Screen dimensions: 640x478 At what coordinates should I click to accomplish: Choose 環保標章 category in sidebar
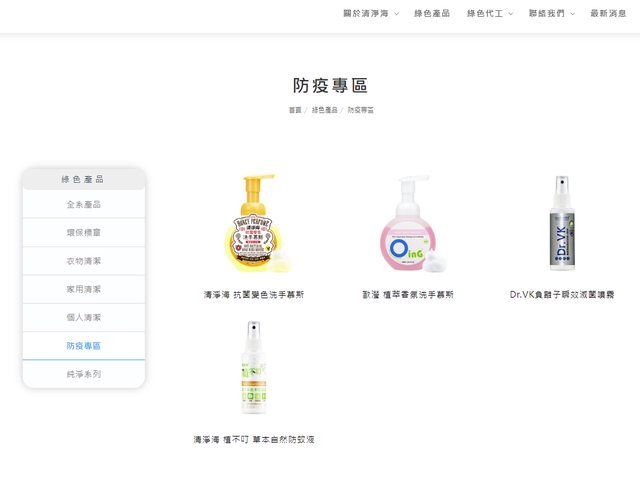[x=83, y=232]
